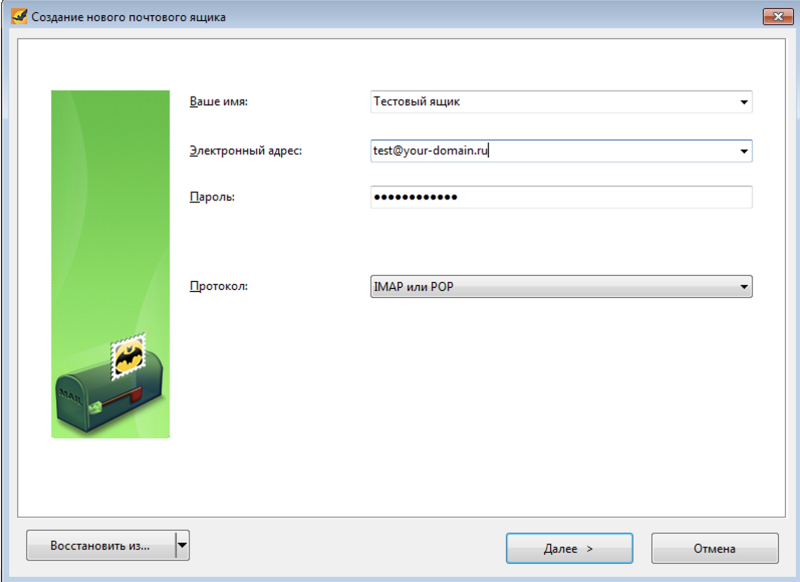Viewport: 800px width, 582px height.
Task: Cancel with the "Отмена" button
Action: (x=714, y=548)
